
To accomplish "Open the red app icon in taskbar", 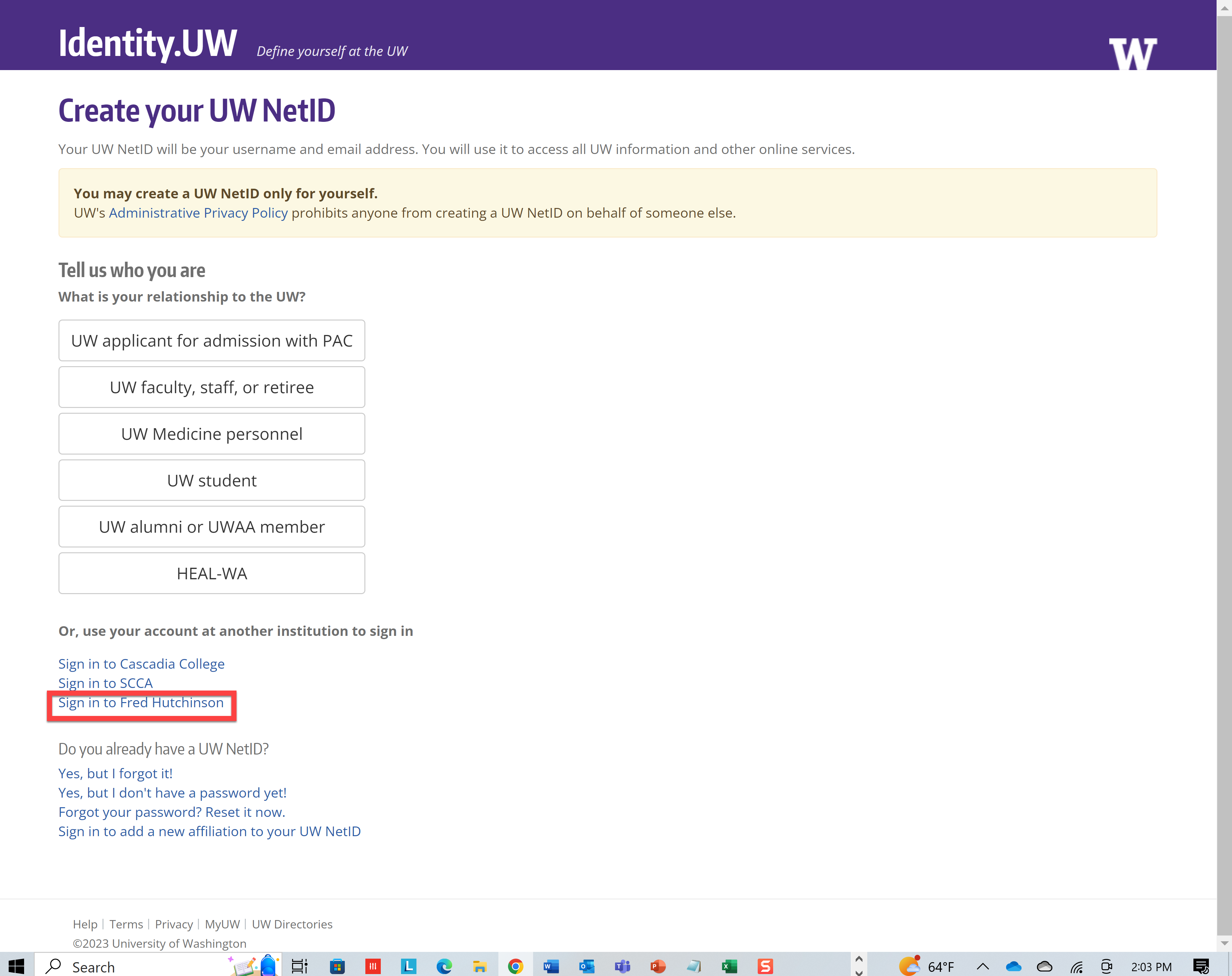I will click(x=372, y=966).
